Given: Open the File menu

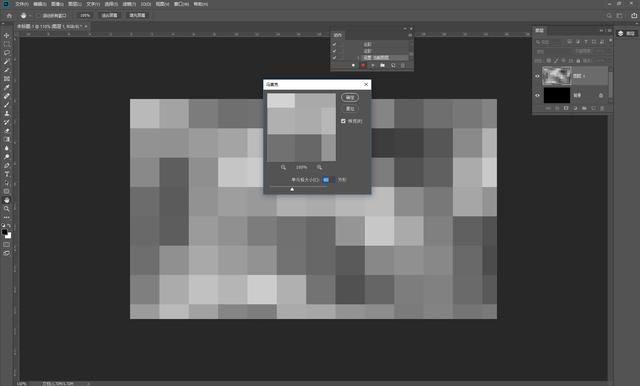Looking at the screenshot, I should pos(22,4).
